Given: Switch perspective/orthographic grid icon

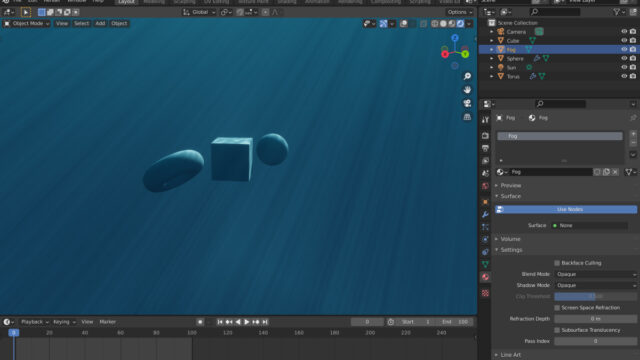Looking at the screenshot, I should pos(467,117).
